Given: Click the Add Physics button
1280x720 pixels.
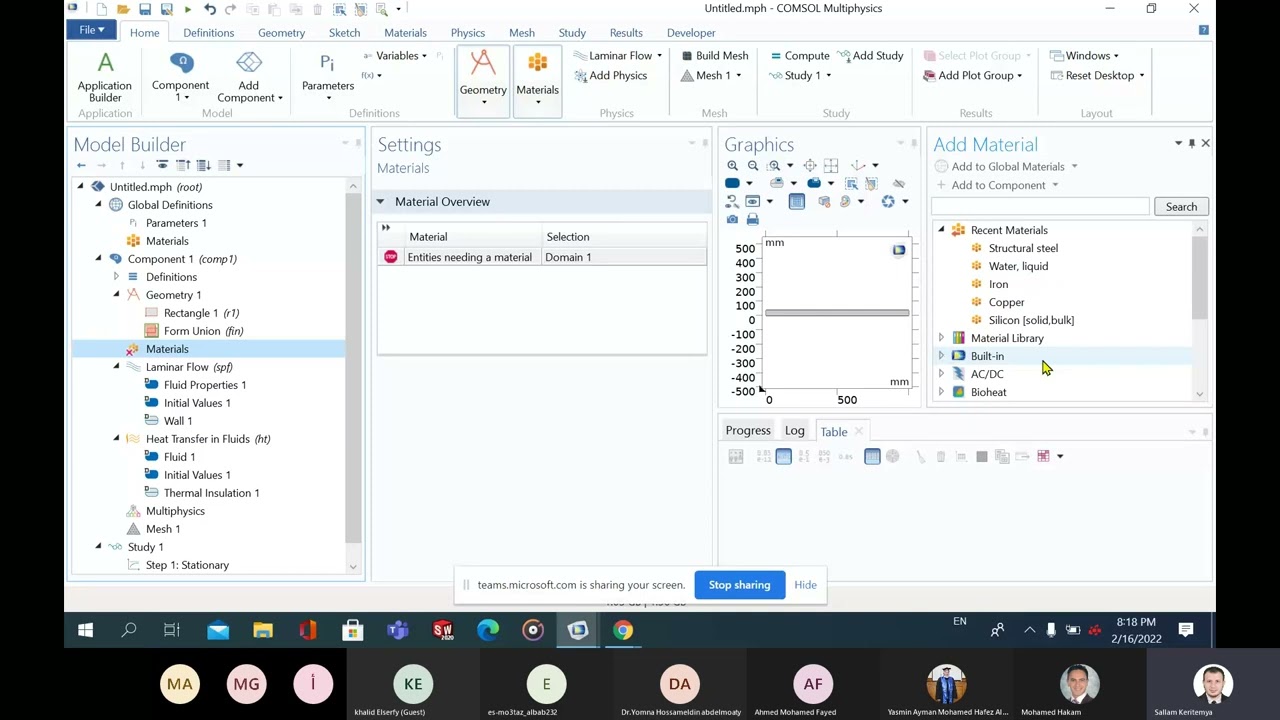Looking at the screenshot, I should click(611, 76).
